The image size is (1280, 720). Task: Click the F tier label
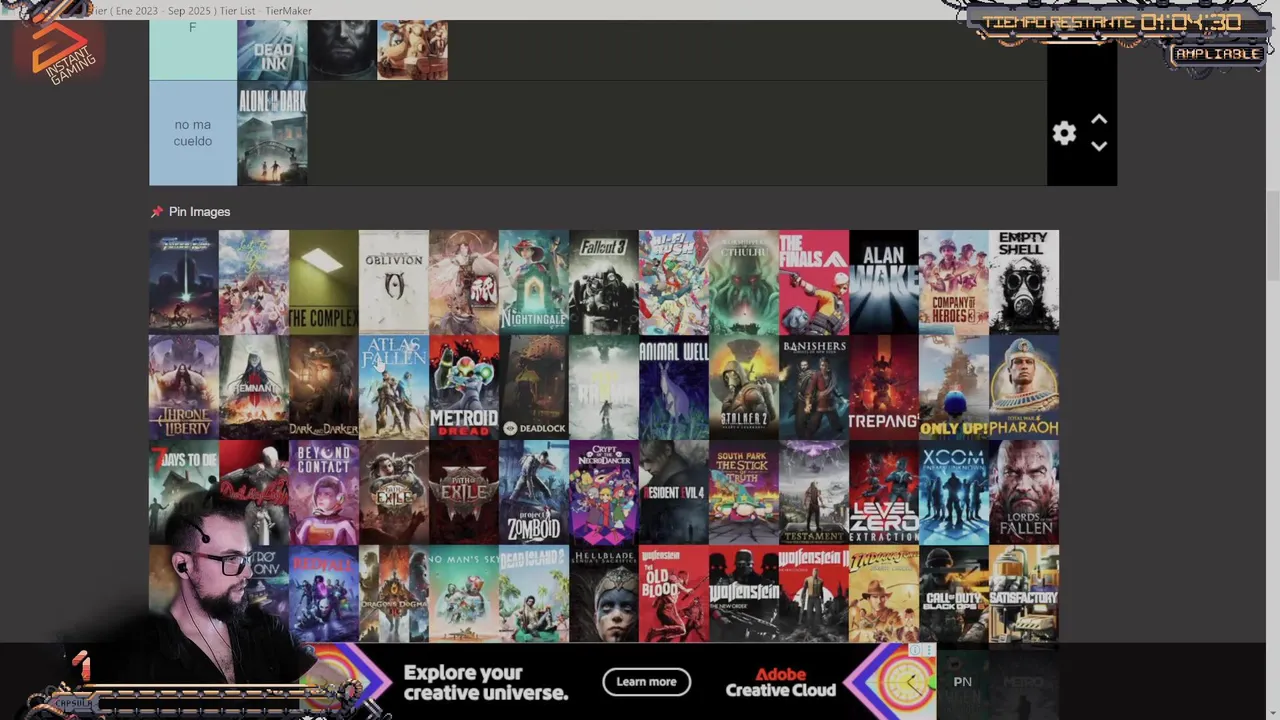coord(193,50)
